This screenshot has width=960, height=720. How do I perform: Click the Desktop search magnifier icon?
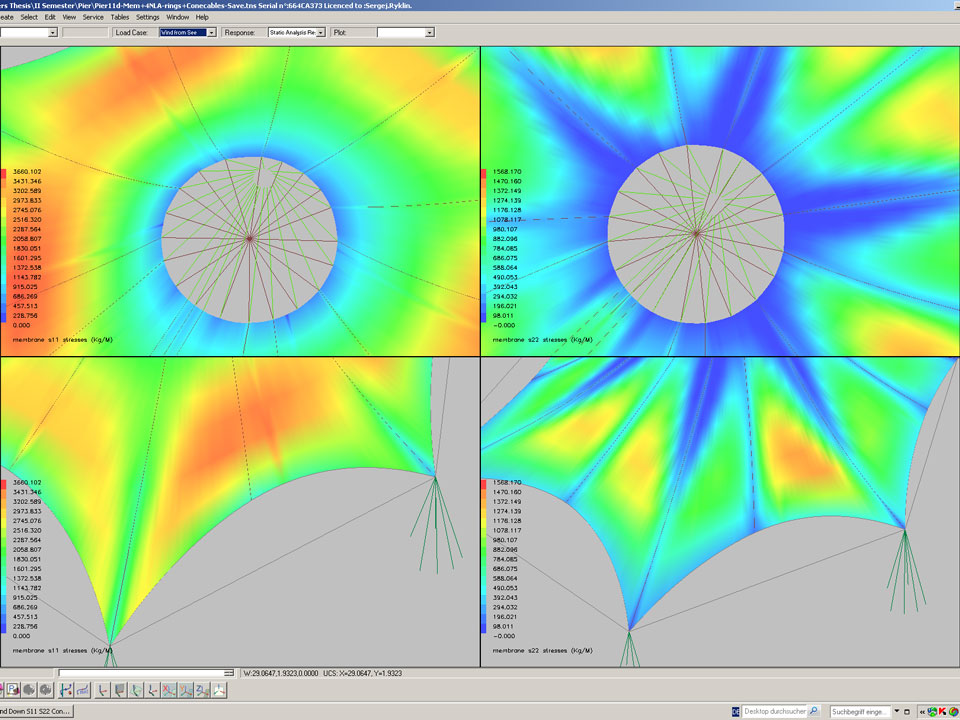(x=814, y=712)
